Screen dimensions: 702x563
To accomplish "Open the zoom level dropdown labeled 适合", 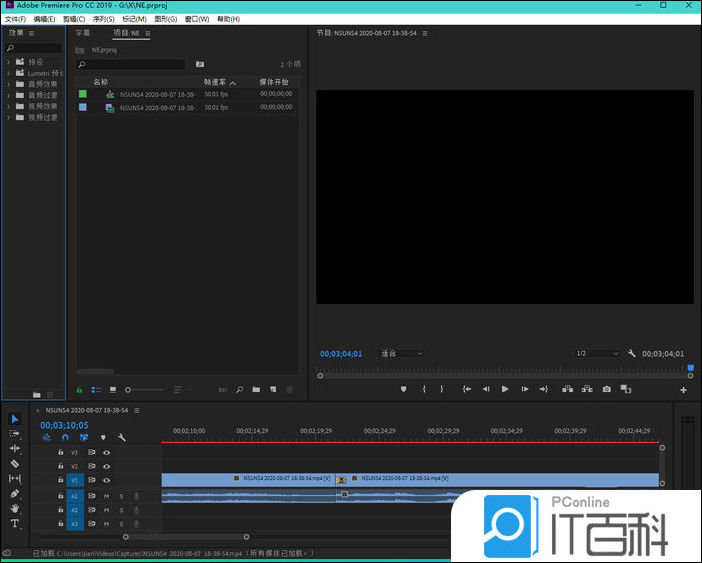I will pos(401,354).
